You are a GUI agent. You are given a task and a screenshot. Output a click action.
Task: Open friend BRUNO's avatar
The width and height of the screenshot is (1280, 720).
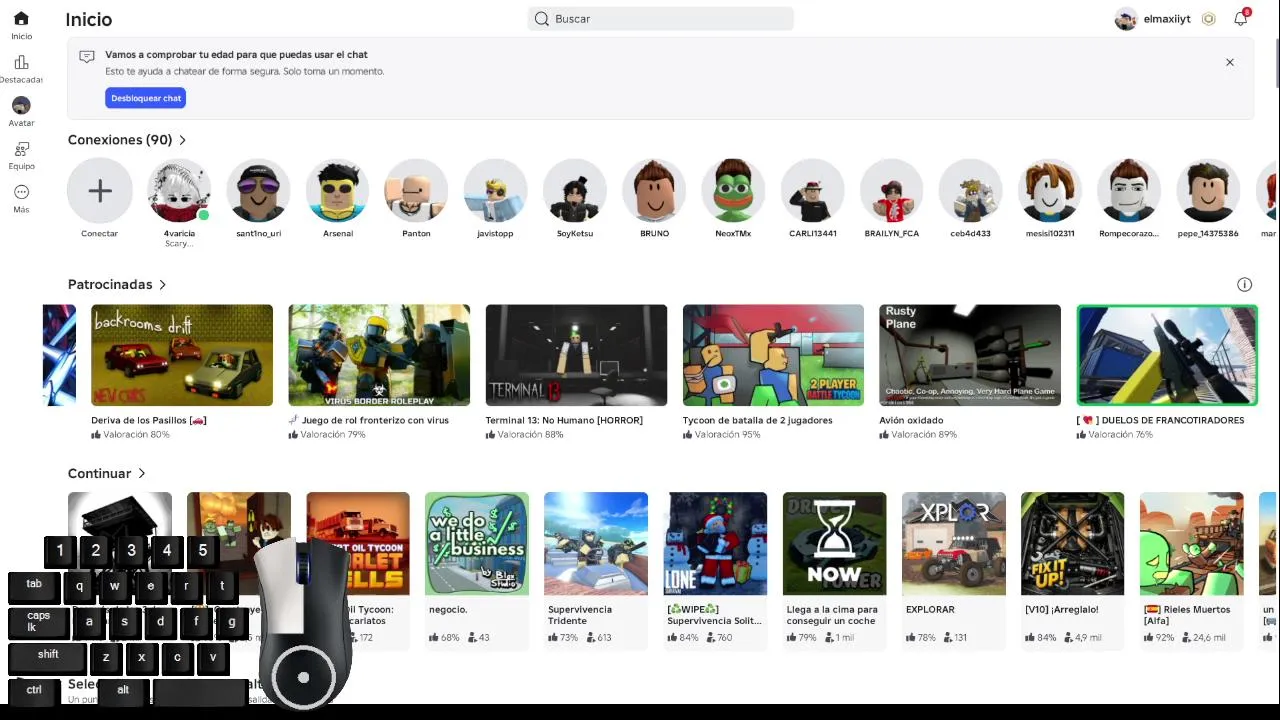point(654,190)
